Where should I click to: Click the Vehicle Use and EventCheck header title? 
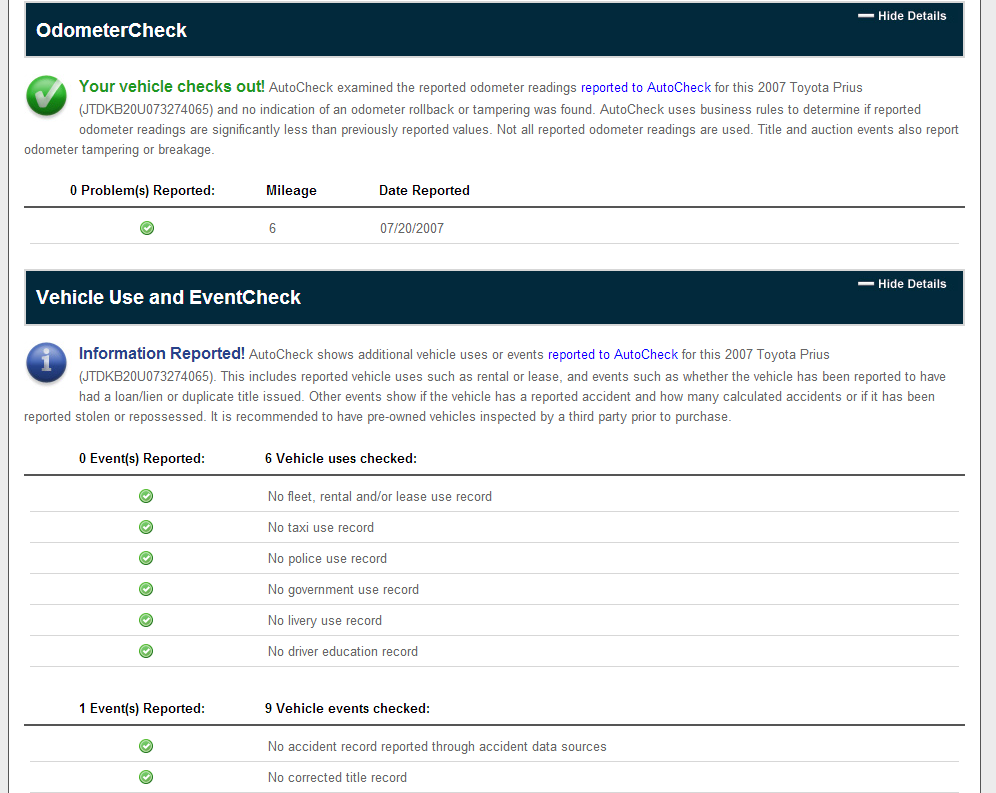click(168, 297)
